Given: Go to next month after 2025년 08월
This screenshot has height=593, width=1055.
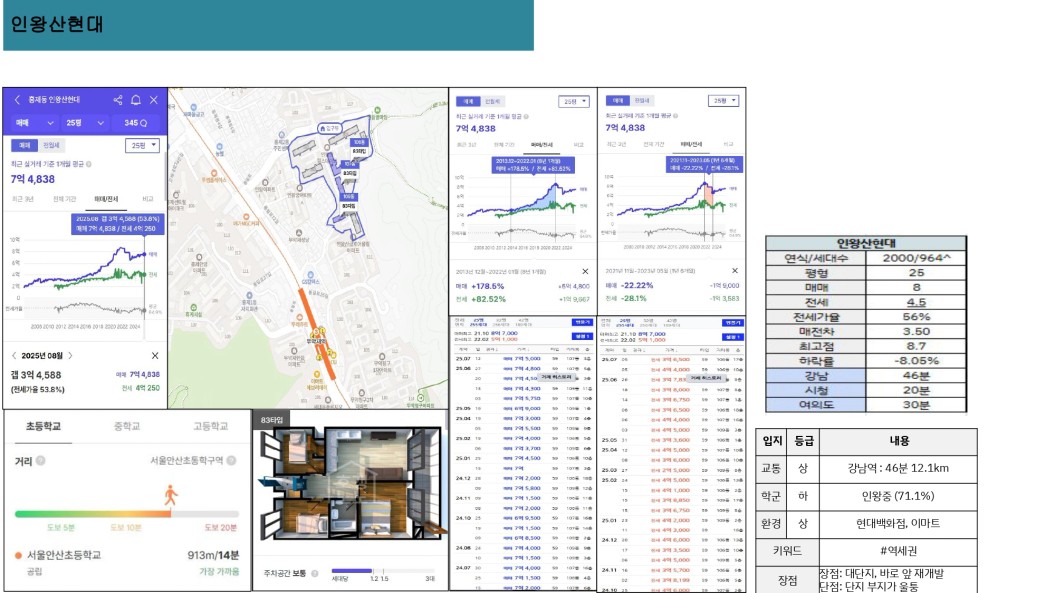Looking at the screenshot, I should pos(70,355).
